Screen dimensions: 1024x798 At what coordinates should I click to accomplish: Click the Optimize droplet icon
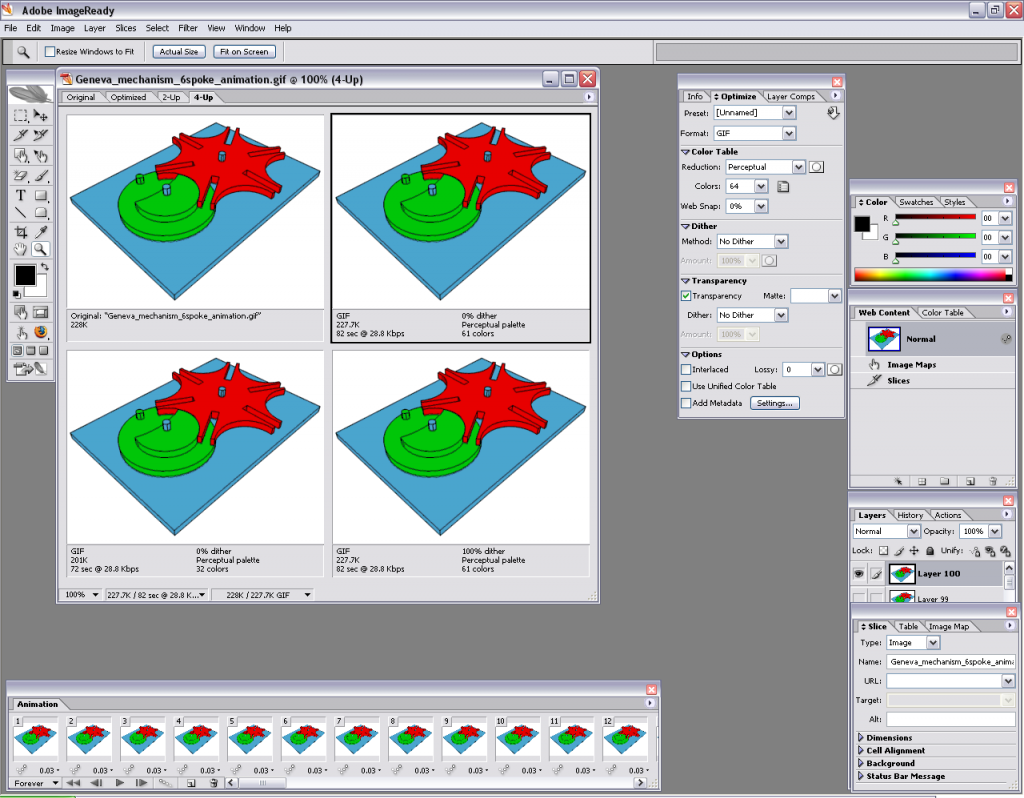(833, 113)
